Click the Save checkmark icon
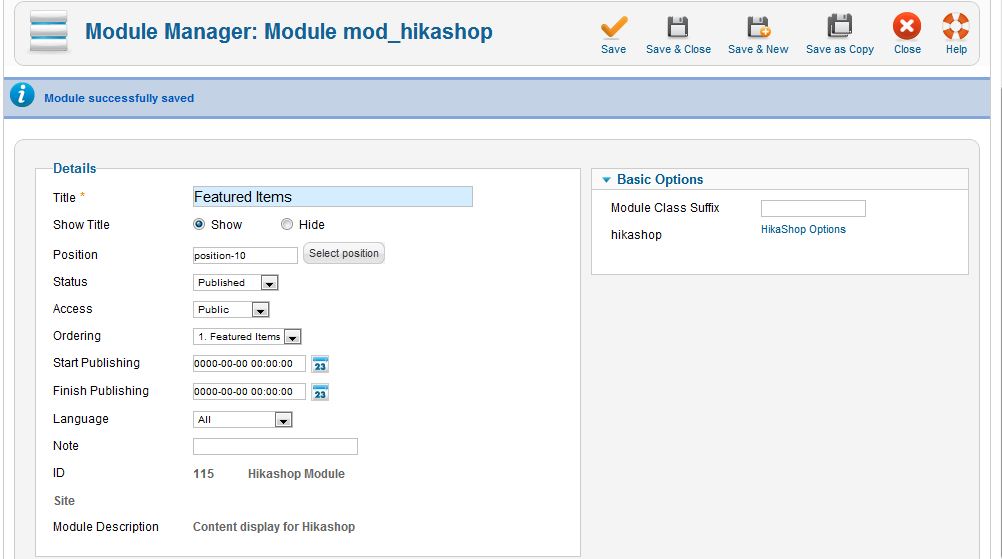Viewport: 1002px width, 559px height. [x=613, y=27]
